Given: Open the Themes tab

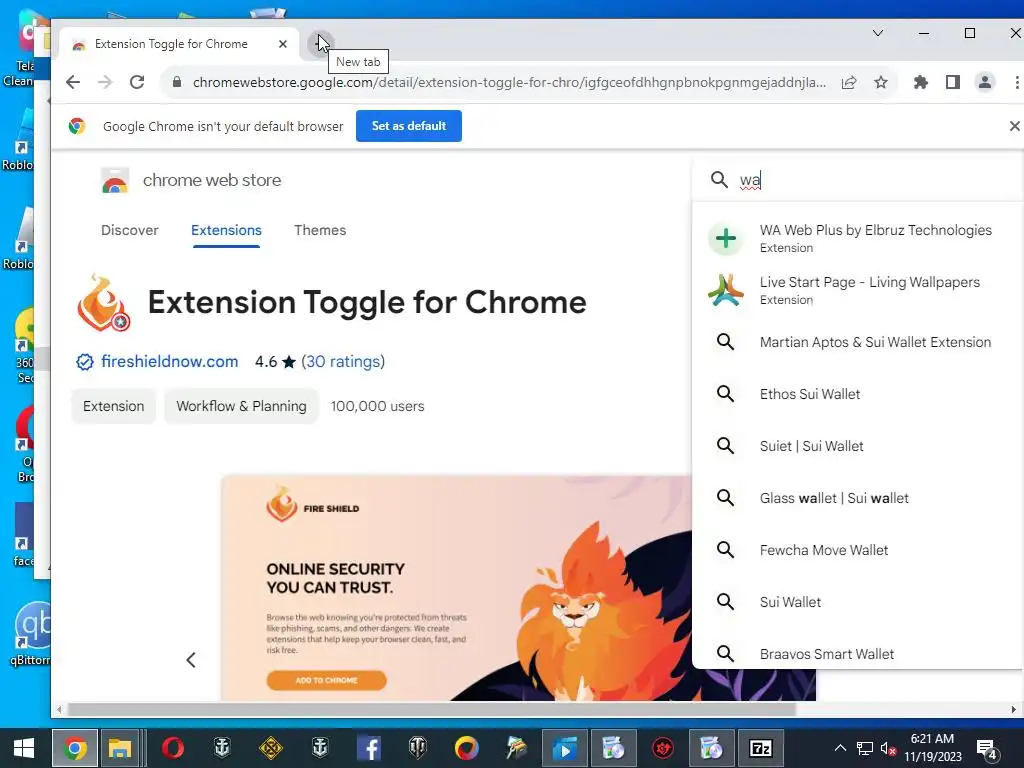Looking at the screenshot, I should 320,231.
